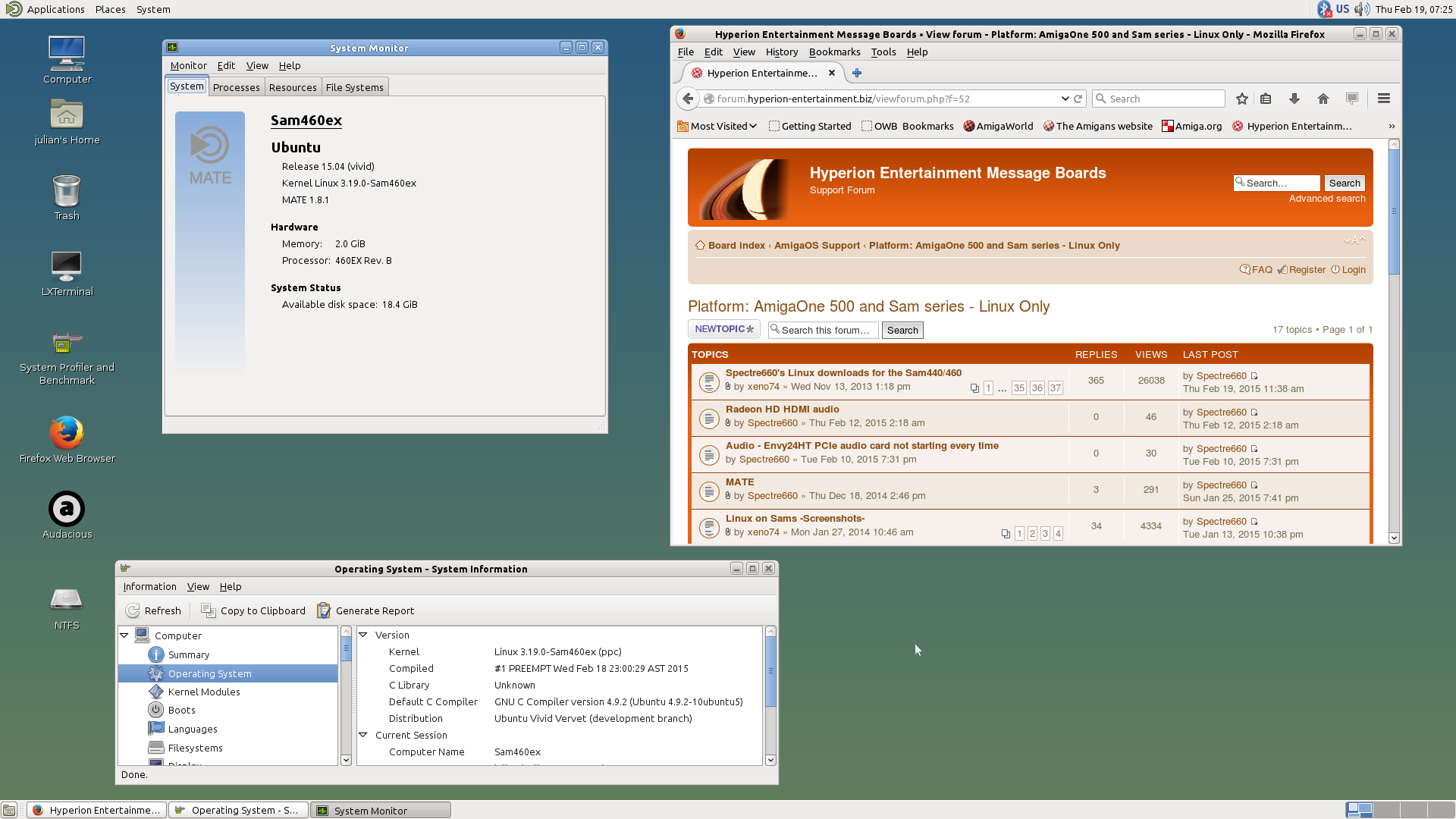This screenshot has height=819, width=1456.
Task: Switch to Processes tab
Action: point(236,87)
